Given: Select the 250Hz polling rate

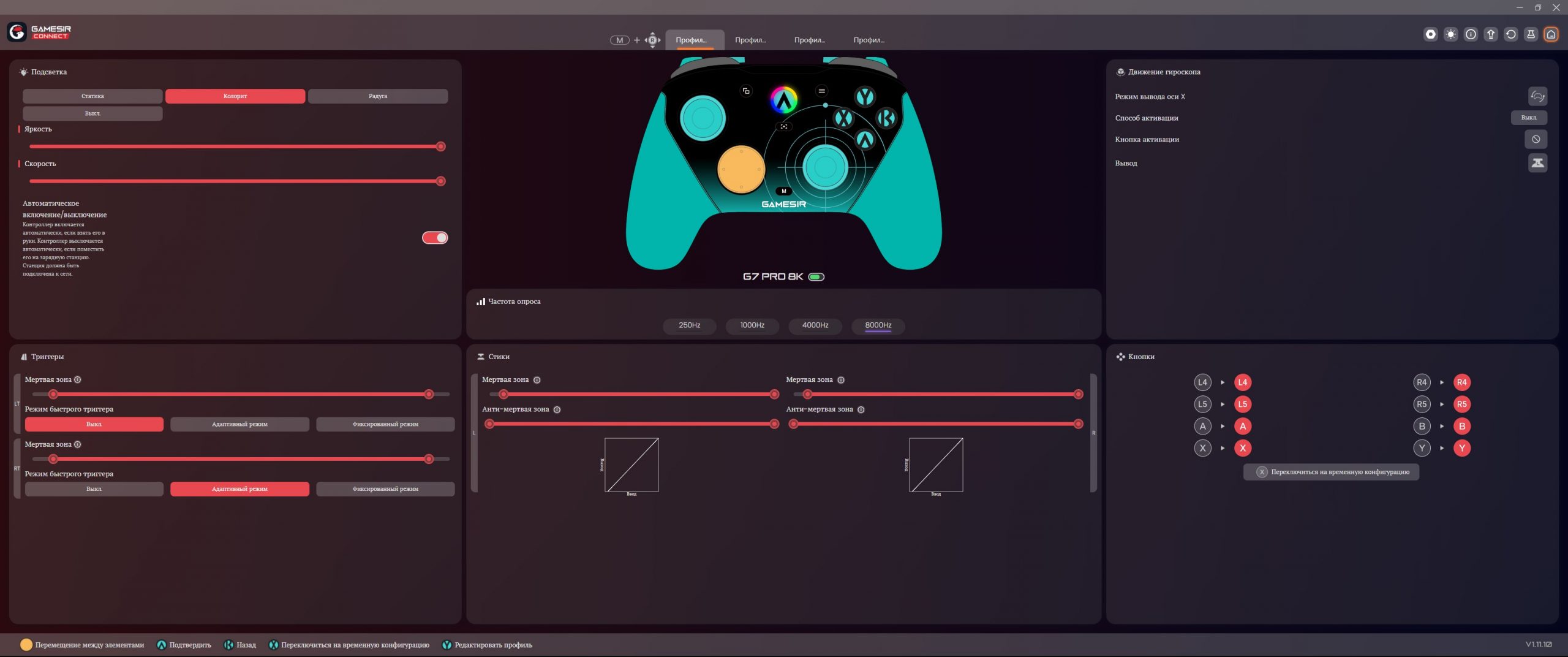Looking at the screenshot, I should tap(689, 325).
